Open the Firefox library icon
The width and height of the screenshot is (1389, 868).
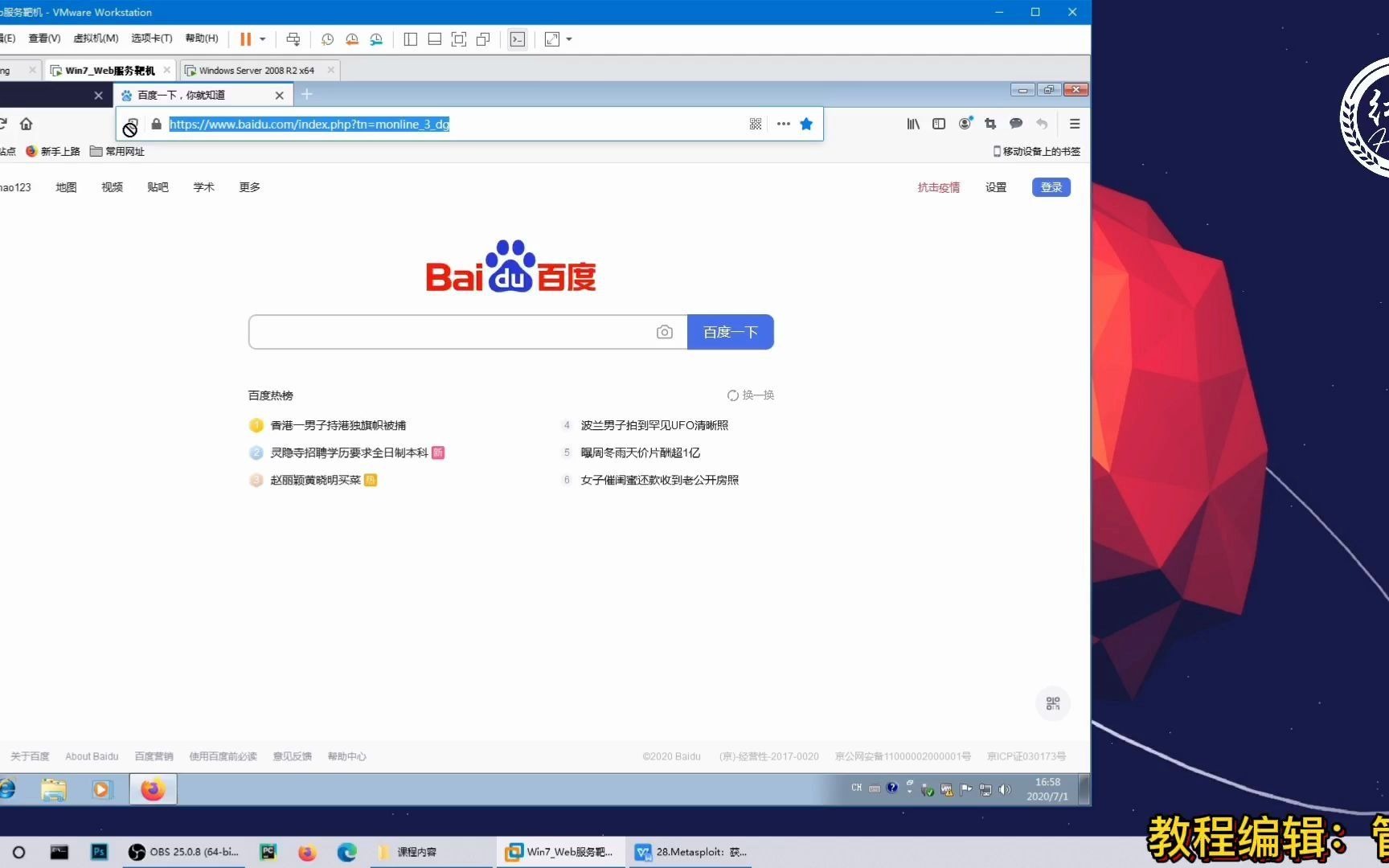tap(913, 124)
